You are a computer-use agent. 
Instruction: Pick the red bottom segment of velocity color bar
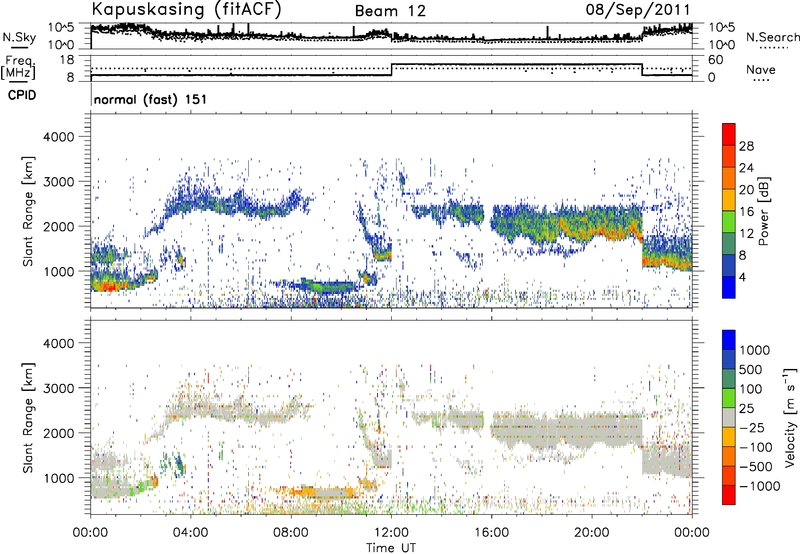[x=729, y=494]
